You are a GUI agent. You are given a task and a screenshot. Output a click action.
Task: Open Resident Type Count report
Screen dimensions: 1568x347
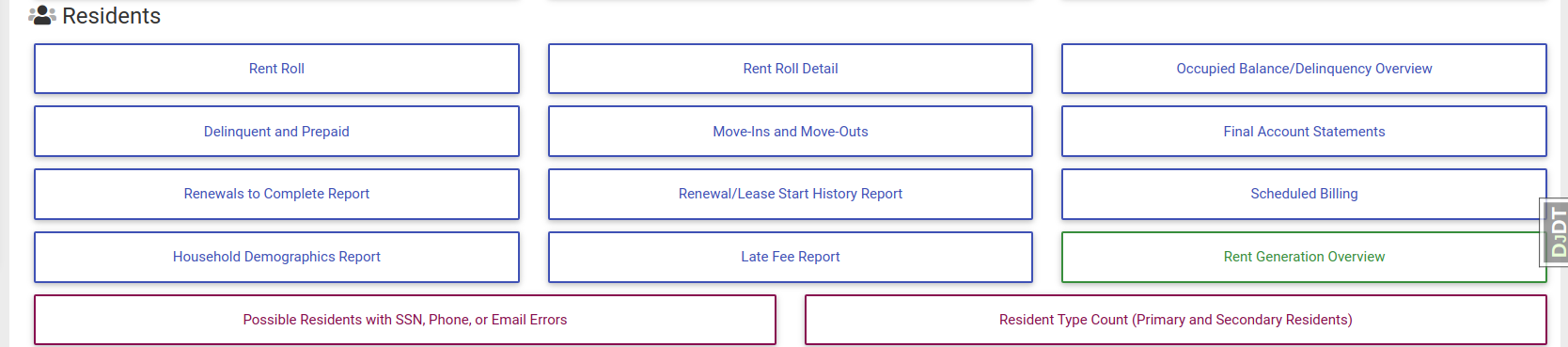tap(1176, 320)
